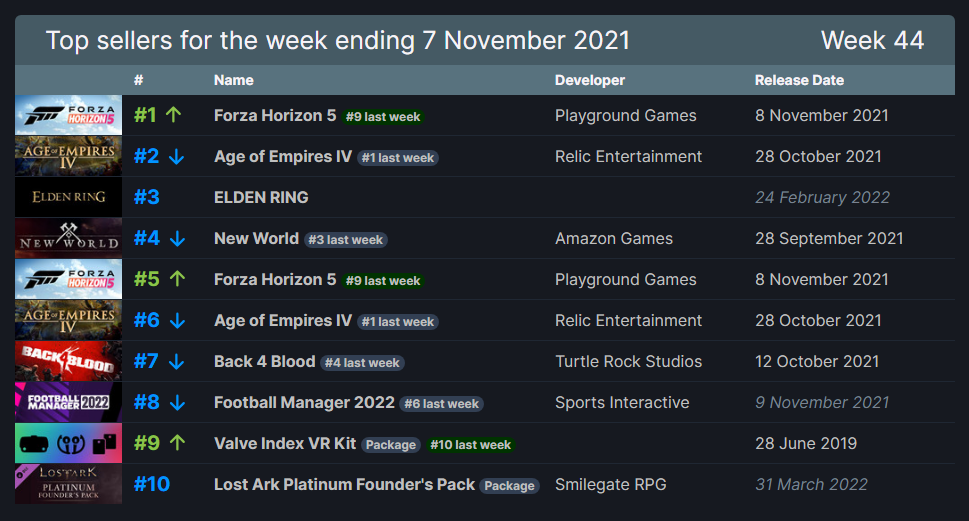The height and width of the screenshot is (521, 969).
Task: Click the blue down arrow at rank #4
Action: point(177,238)
